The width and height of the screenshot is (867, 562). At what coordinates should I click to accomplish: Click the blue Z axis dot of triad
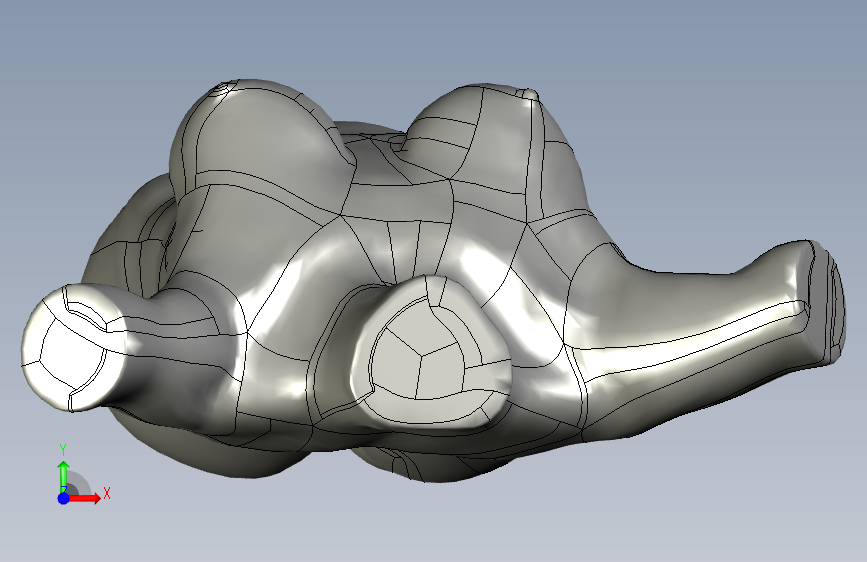tap(64, 498)
